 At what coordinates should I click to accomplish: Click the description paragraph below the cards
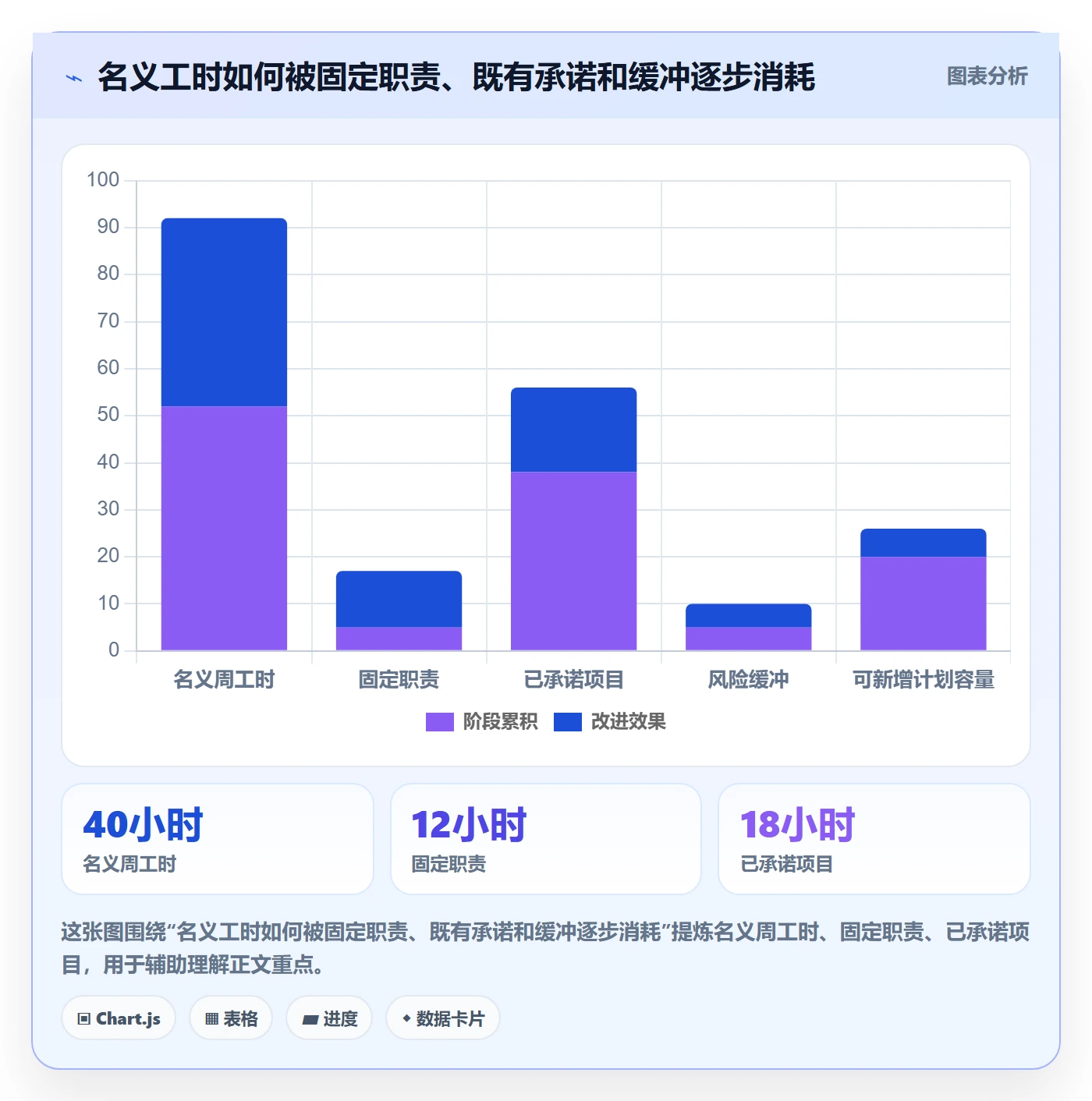(545, 948)
